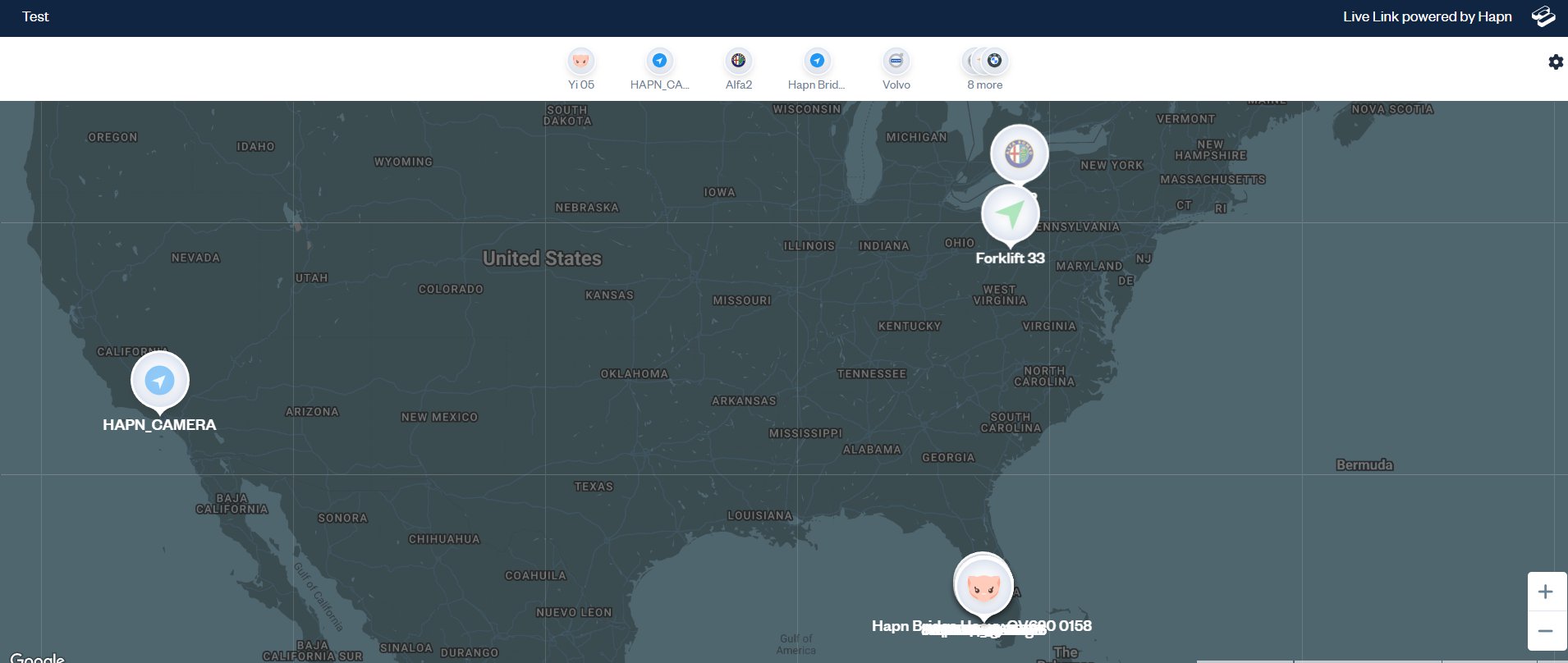
Task: Select the Alfa2 tracker icon
Action: point(739,61)
